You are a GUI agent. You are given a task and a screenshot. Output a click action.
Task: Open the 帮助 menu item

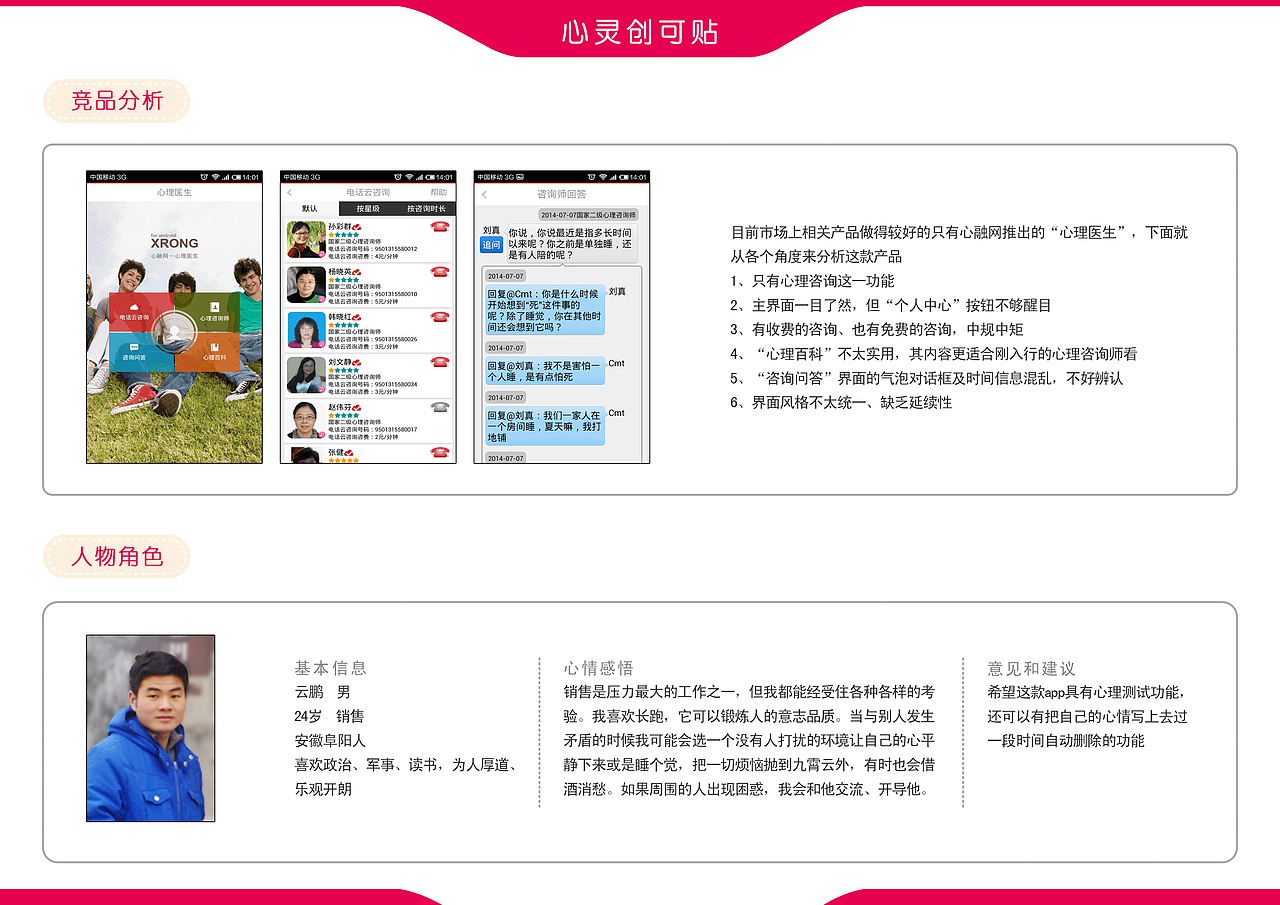click(439, 191)
